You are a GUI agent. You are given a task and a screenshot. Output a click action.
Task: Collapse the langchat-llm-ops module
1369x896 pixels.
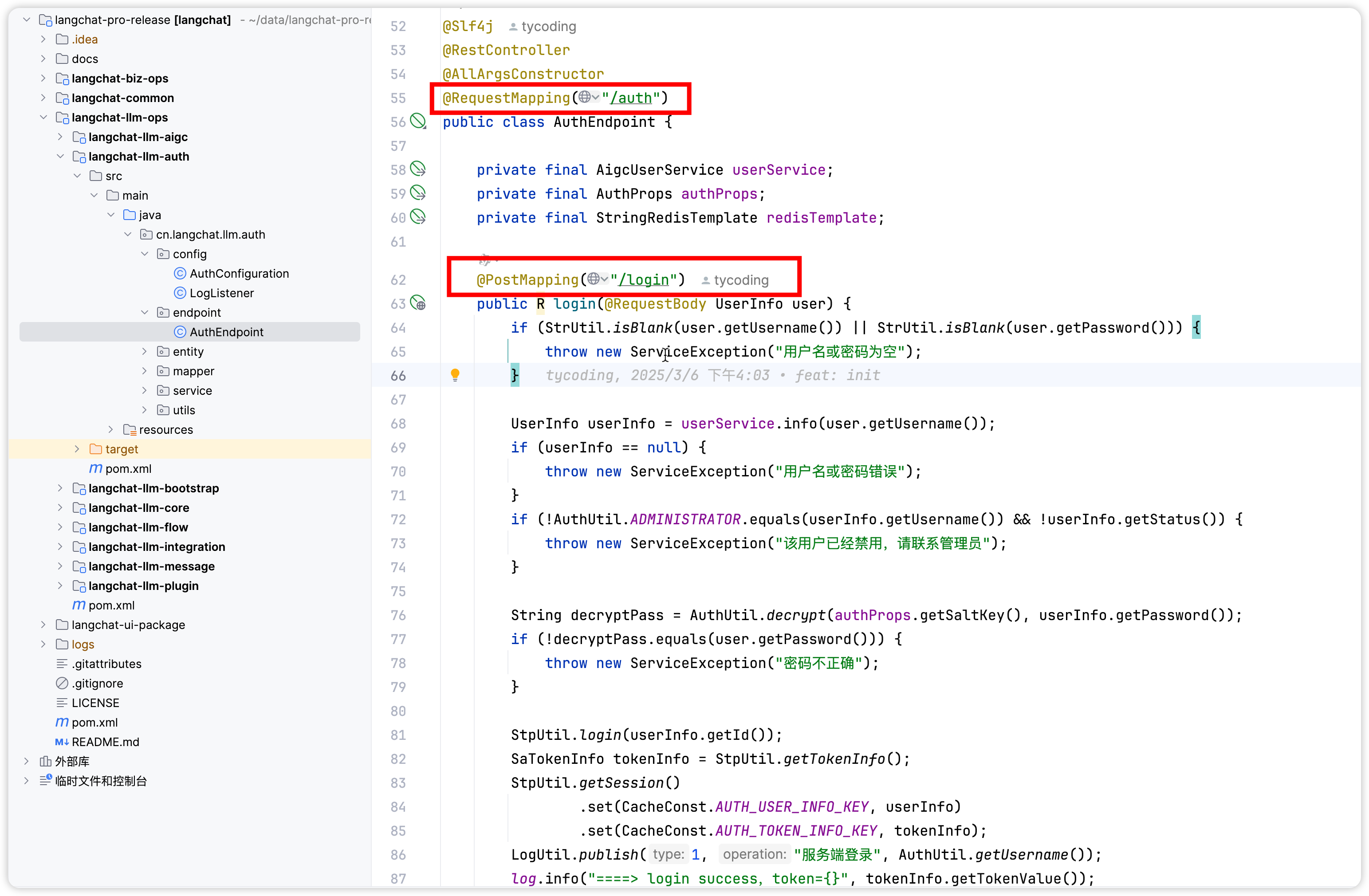(x=43, y=117)
